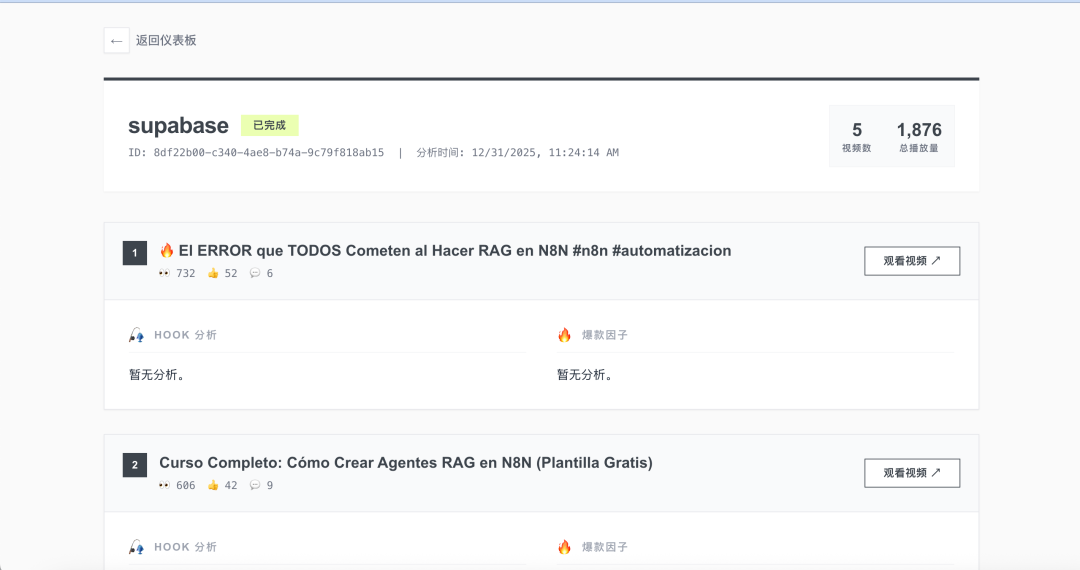Click the 爆款因子 heading in video 1

[605, 335]
